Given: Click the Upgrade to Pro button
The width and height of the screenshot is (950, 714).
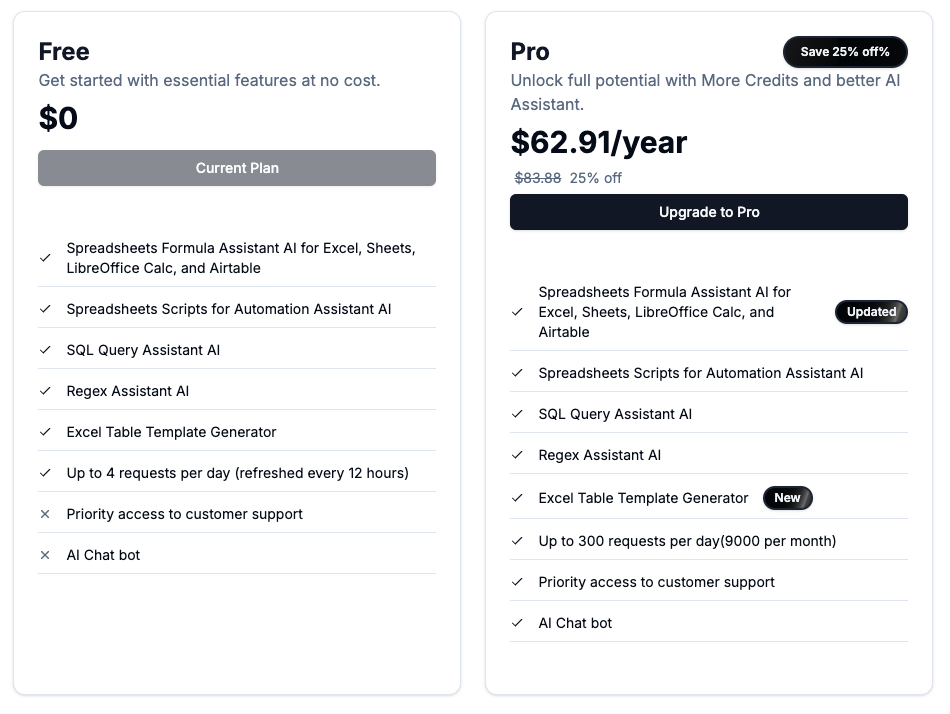Looking at the screenshot, I should coord(708,212).
